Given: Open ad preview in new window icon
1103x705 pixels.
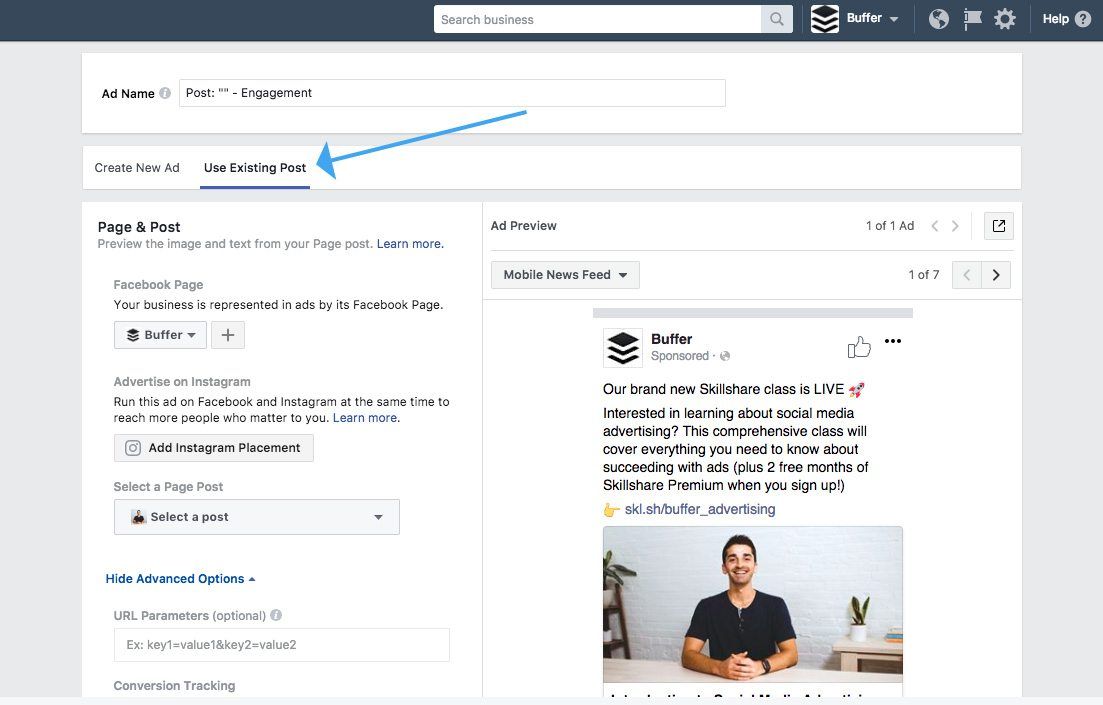Looking at the screenshot, I should [998, 226].
